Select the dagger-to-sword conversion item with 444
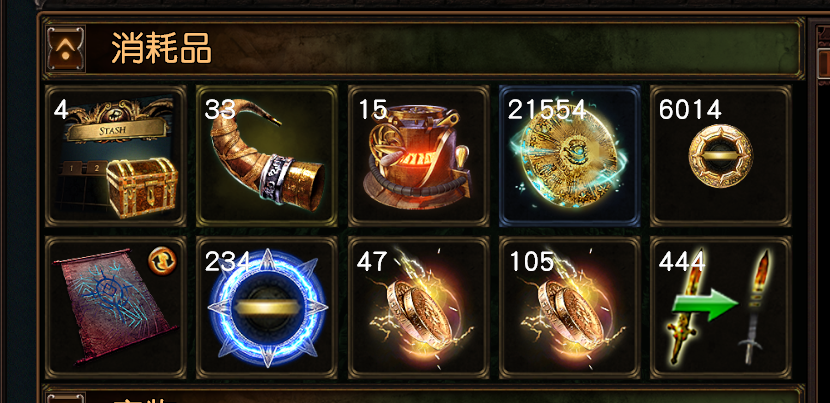830x403 pixels. pos(720,308)
